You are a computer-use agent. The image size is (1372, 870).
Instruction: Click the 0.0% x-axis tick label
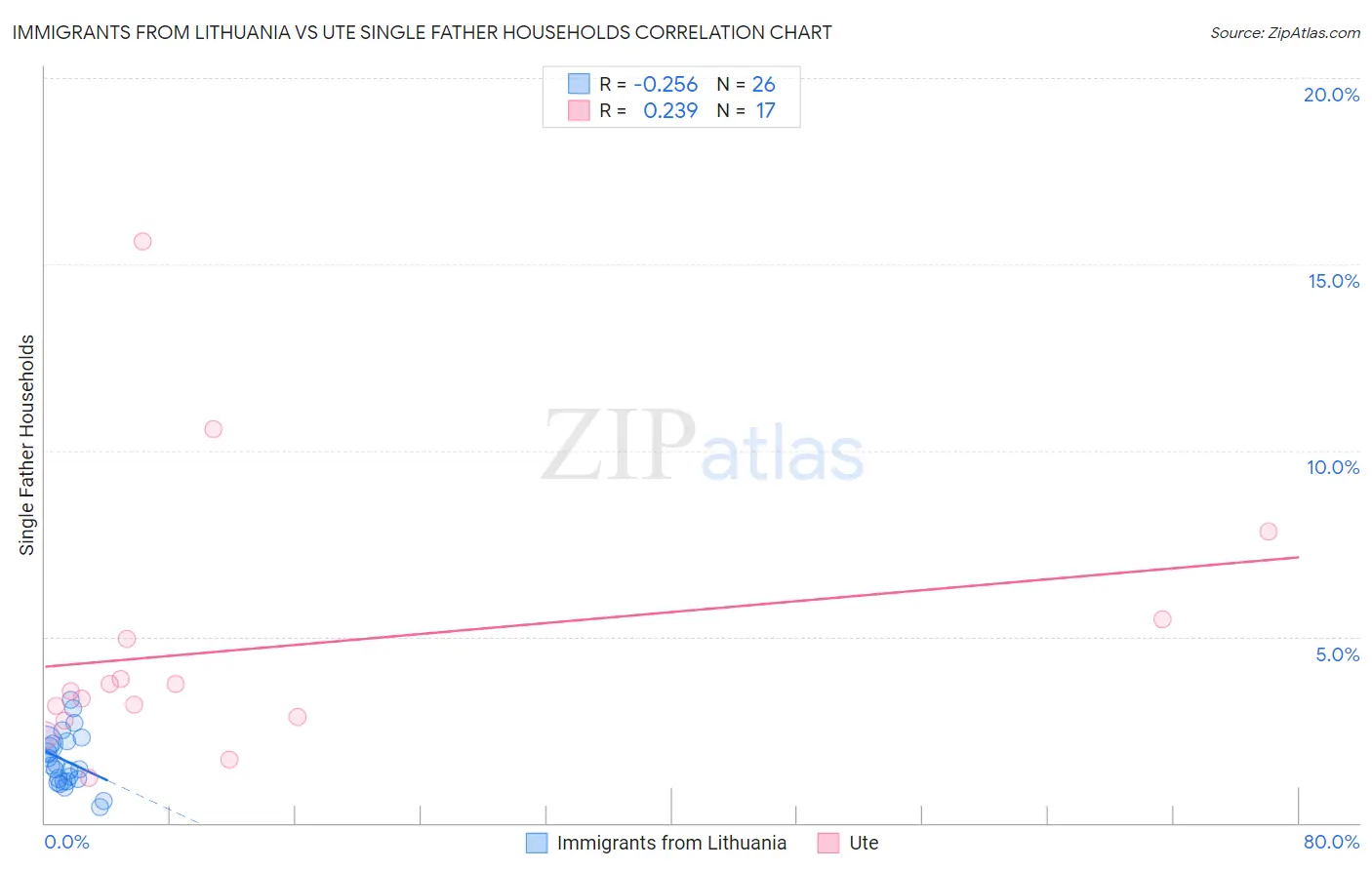pyautogui.click(x=67, y=842)
